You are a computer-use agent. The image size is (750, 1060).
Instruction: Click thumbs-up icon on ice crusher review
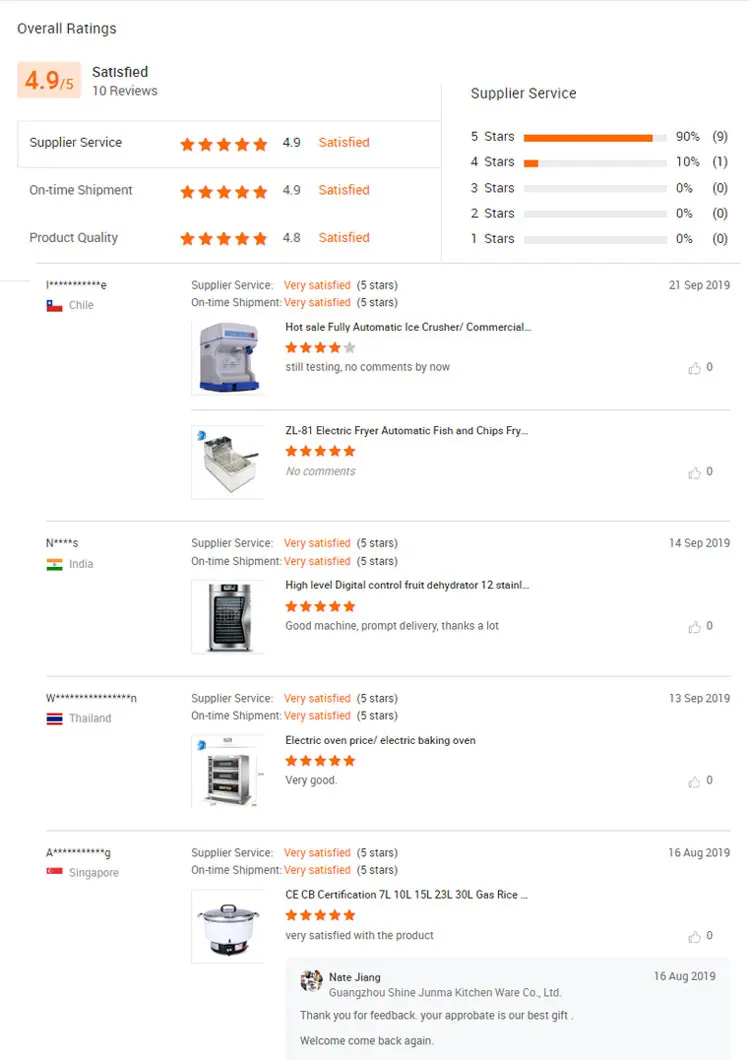click(x=694, y=368)
